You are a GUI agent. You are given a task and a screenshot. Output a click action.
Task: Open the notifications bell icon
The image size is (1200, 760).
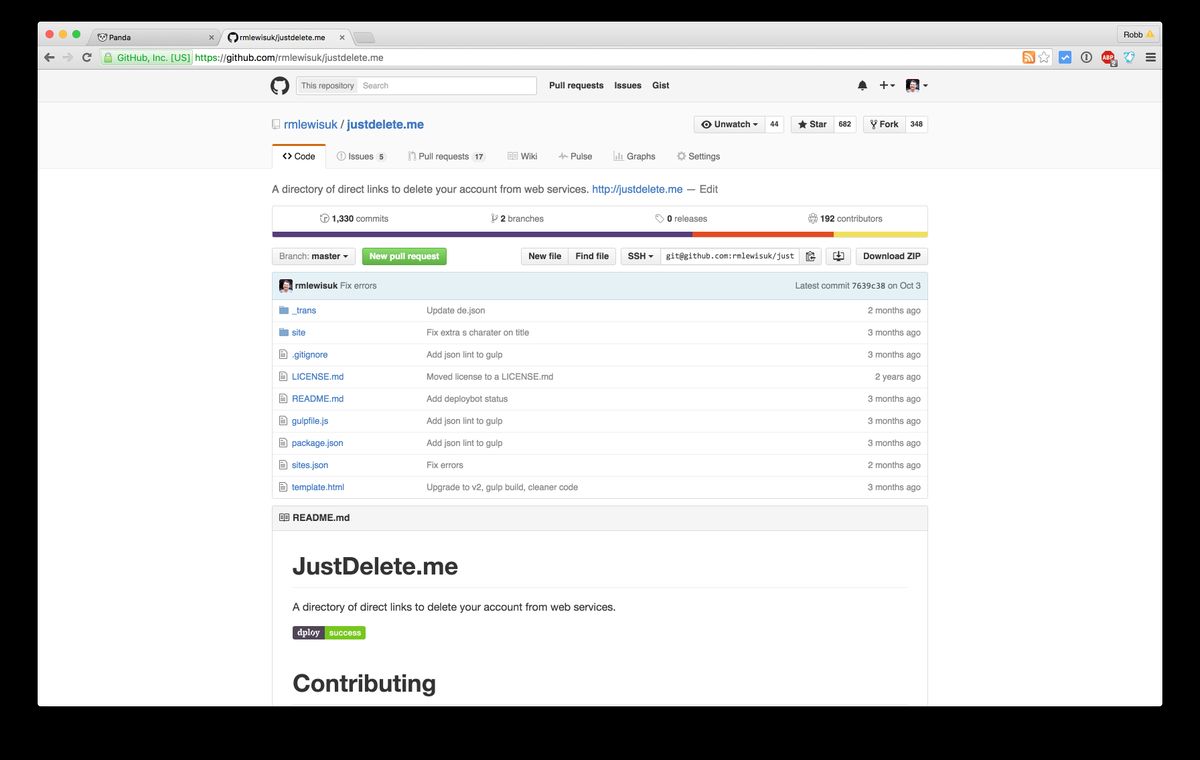click(x=862, y=86)
